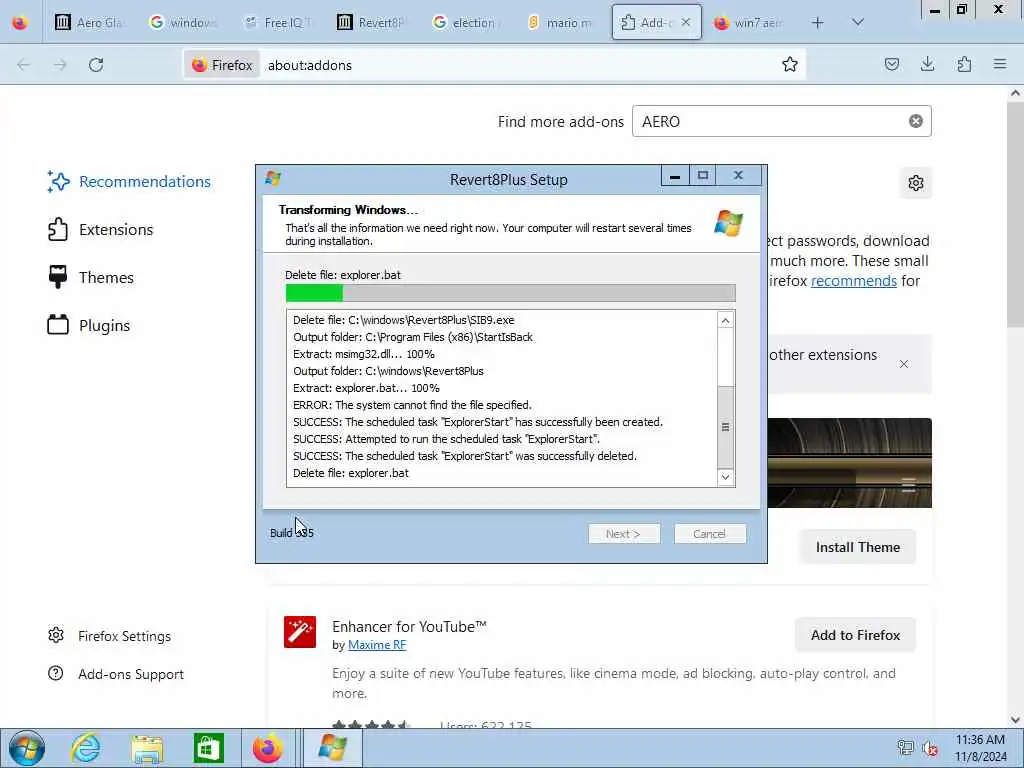1024x768 pixels.
Task: Click the Revert8Plus Setup taskbar item
Action: [332, 748]
